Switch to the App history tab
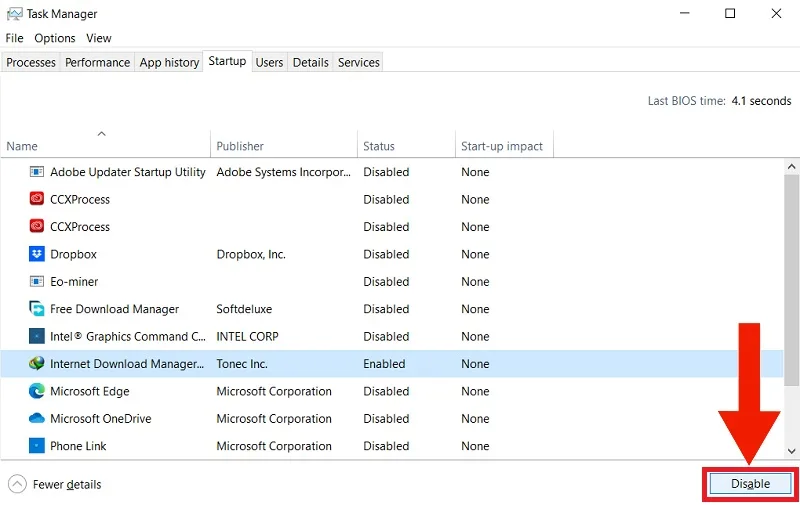 169,62
